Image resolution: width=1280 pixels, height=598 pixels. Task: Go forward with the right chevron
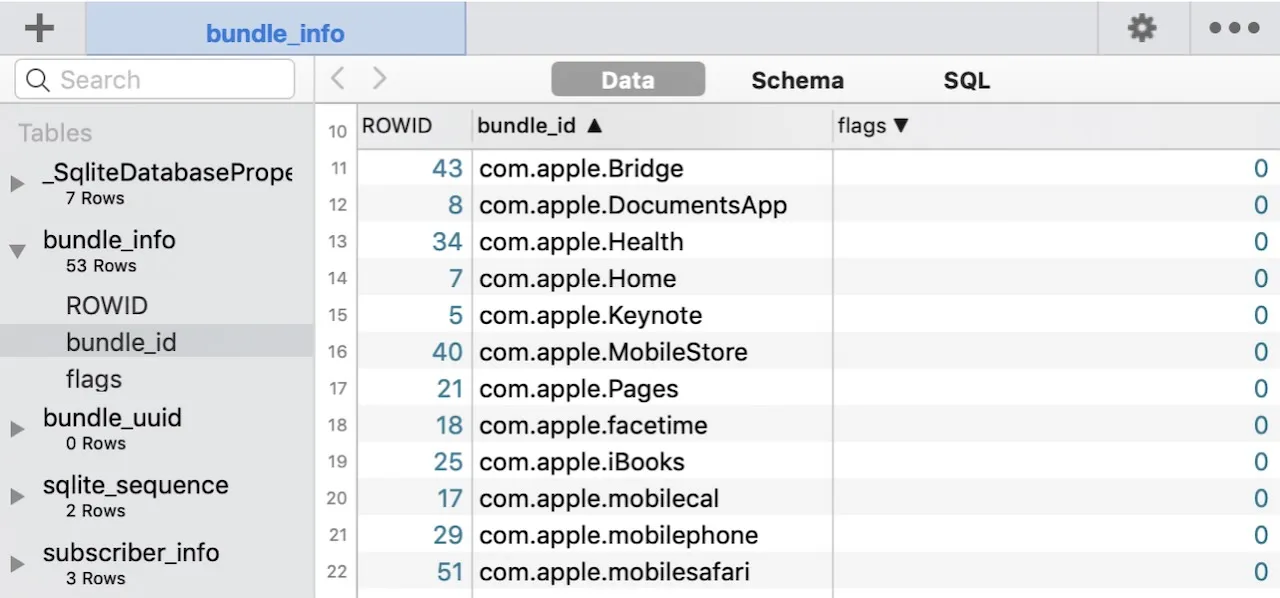click(379, 79)
